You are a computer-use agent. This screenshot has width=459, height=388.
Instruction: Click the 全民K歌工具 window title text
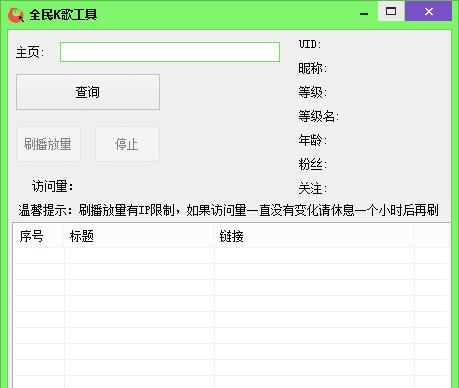tap(63, 15)
